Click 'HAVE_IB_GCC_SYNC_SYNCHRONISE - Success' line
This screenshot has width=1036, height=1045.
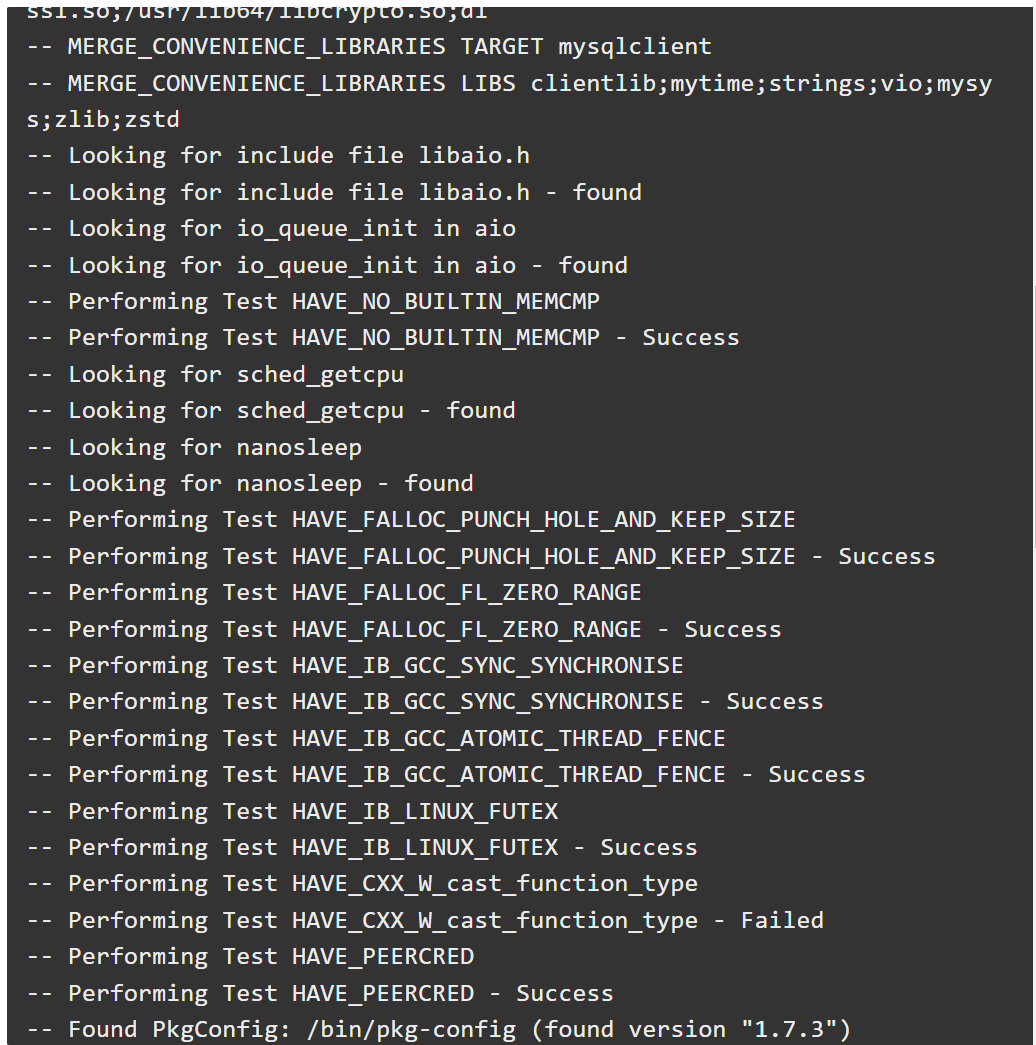point(425,702)
